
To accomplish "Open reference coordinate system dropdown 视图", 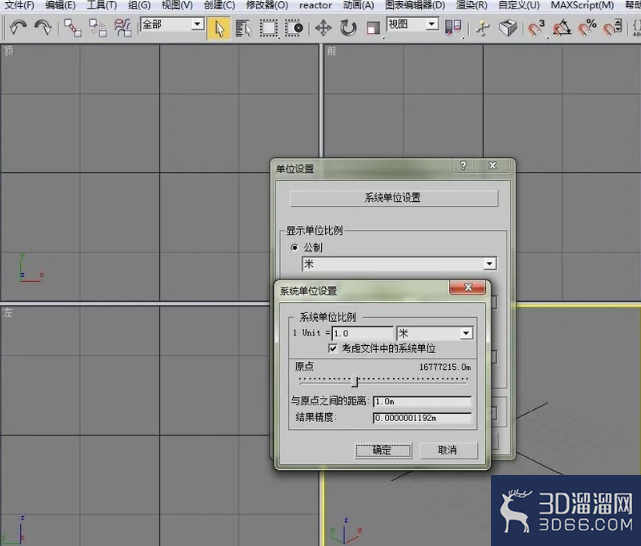I will [x=412, y=25].
